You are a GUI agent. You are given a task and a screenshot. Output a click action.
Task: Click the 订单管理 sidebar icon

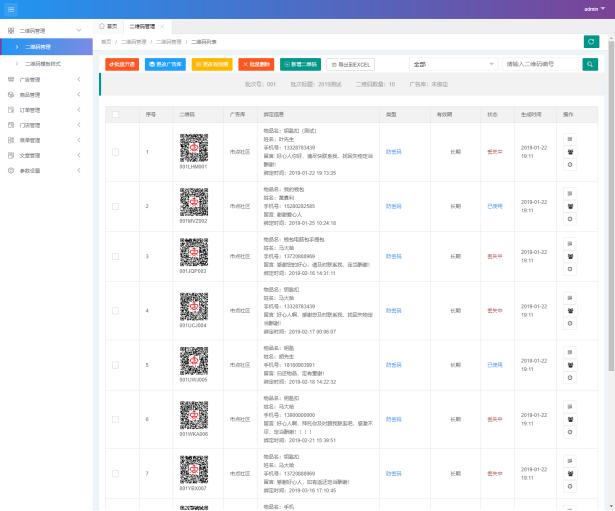[x=11, y=110]
